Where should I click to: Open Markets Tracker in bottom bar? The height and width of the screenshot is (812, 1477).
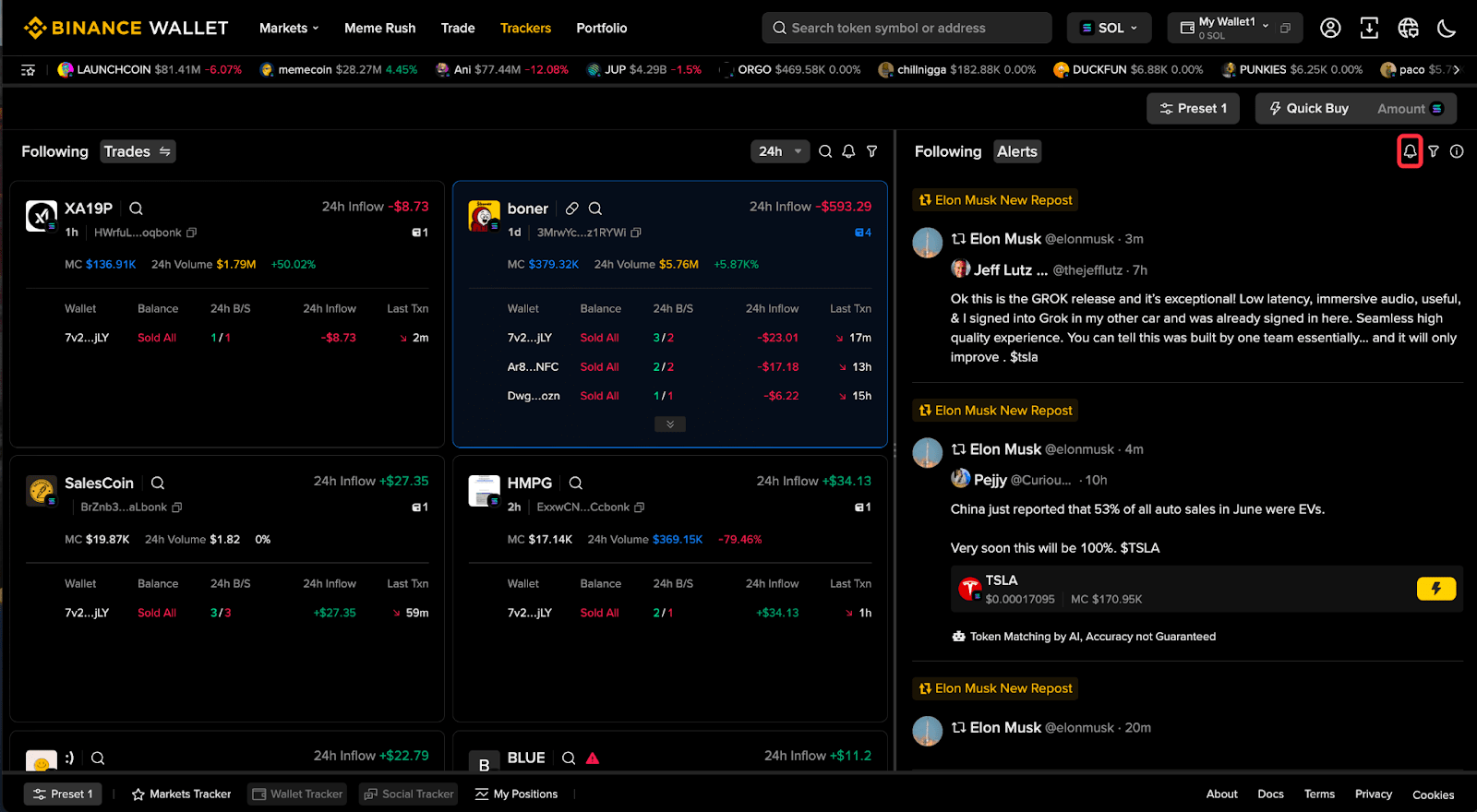tap(181, 794)
